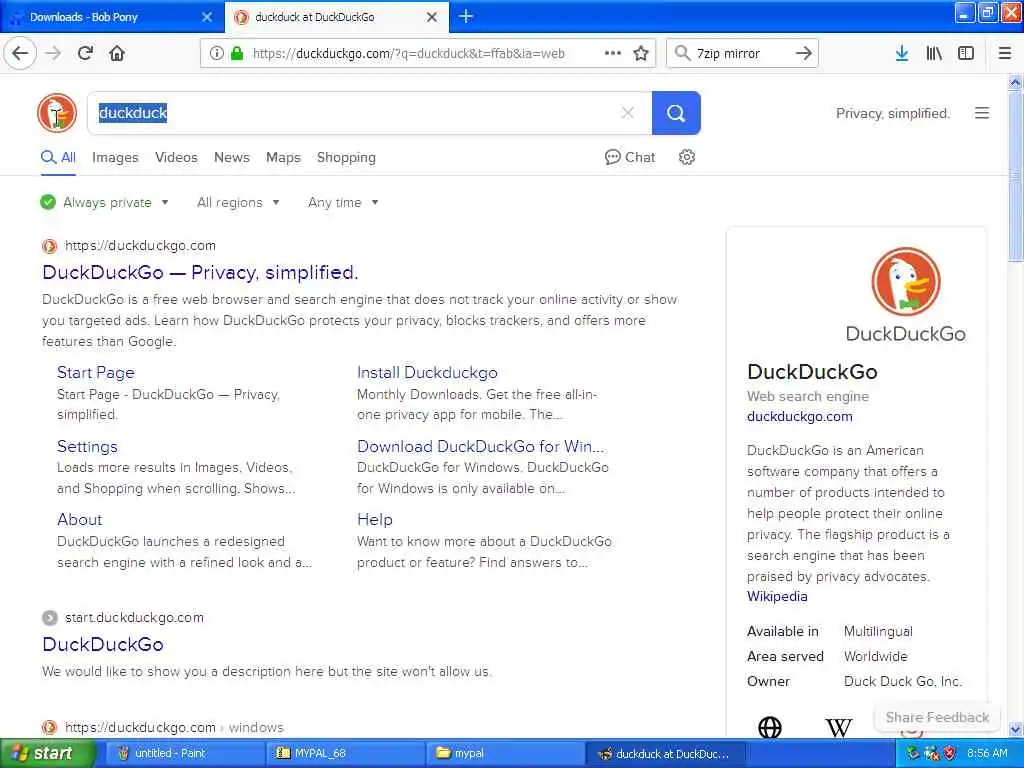Viewport: 1024px width, 768px height.
Task: Click the https://duckduckgo.com result URL text
Action: (x=140, y=246)
